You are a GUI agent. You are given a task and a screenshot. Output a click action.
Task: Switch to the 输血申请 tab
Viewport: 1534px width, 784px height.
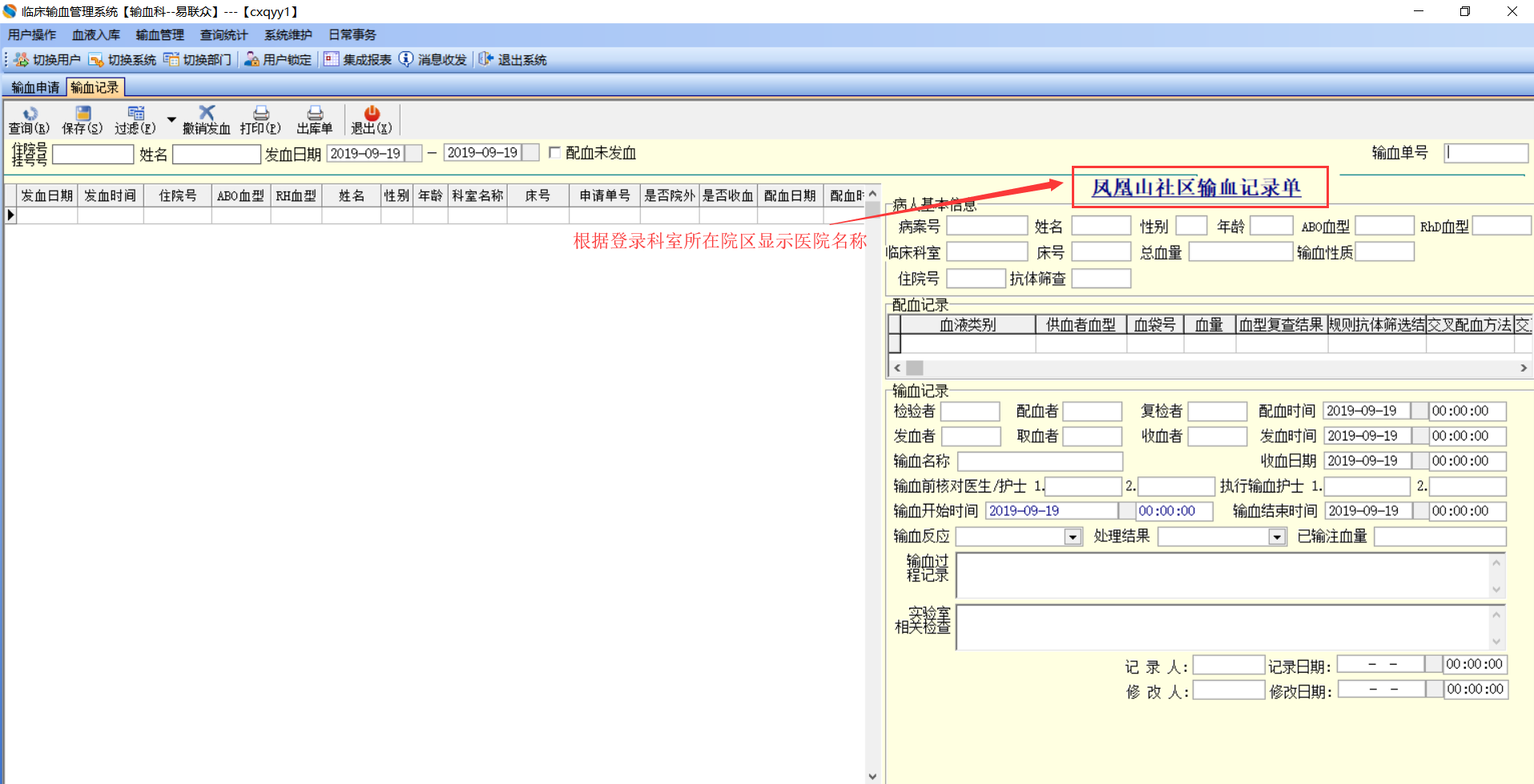click(35, 87)
